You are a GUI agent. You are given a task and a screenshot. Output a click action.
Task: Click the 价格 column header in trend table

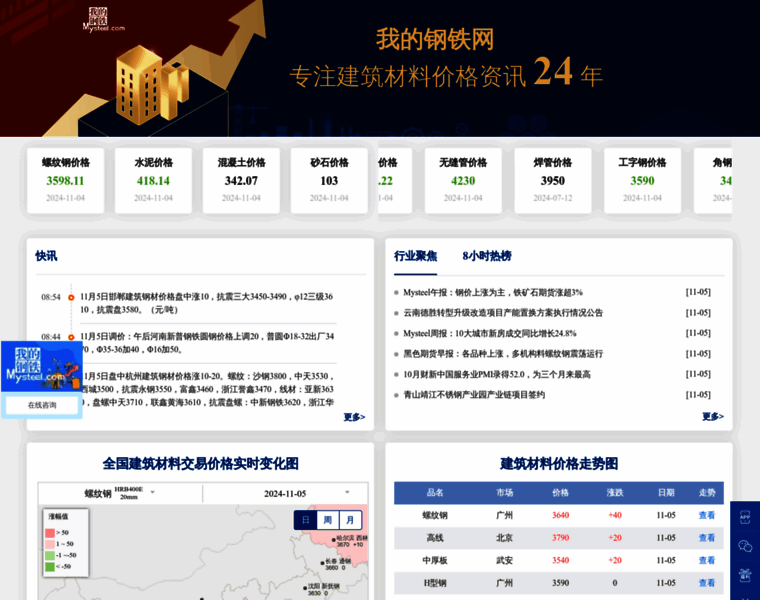(x=560, y=493)
